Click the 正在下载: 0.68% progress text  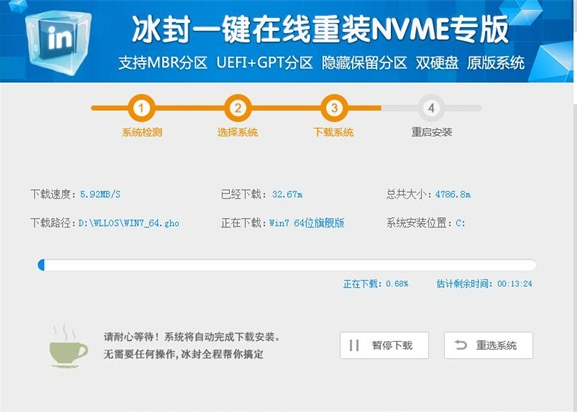pos(375,284)
